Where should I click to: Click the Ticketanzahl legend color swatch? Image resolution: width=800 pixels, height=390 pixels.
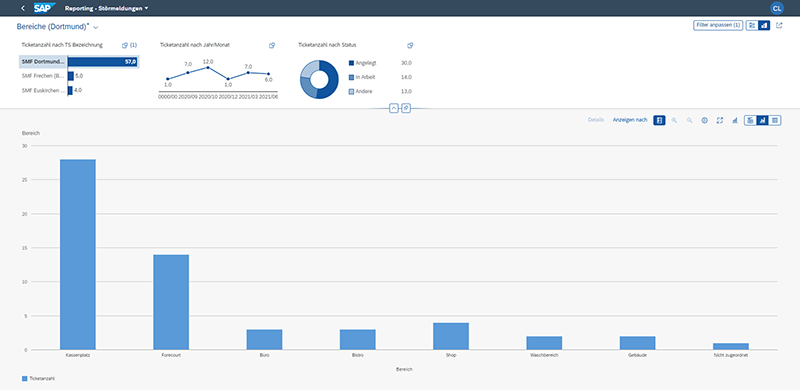tap(24, 379)
